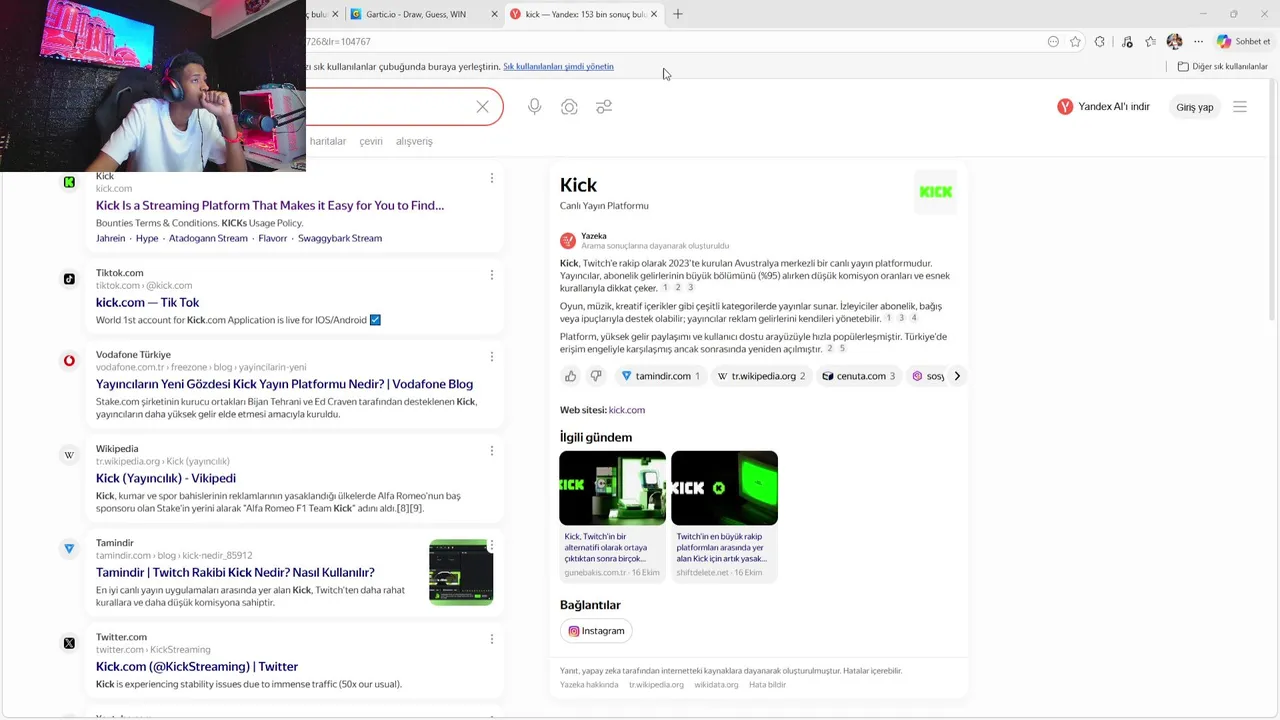The height and width of the screenshot is (720, 1280).
Task: Add page to favorites star icon
Action: click(x=1075, y=42)
